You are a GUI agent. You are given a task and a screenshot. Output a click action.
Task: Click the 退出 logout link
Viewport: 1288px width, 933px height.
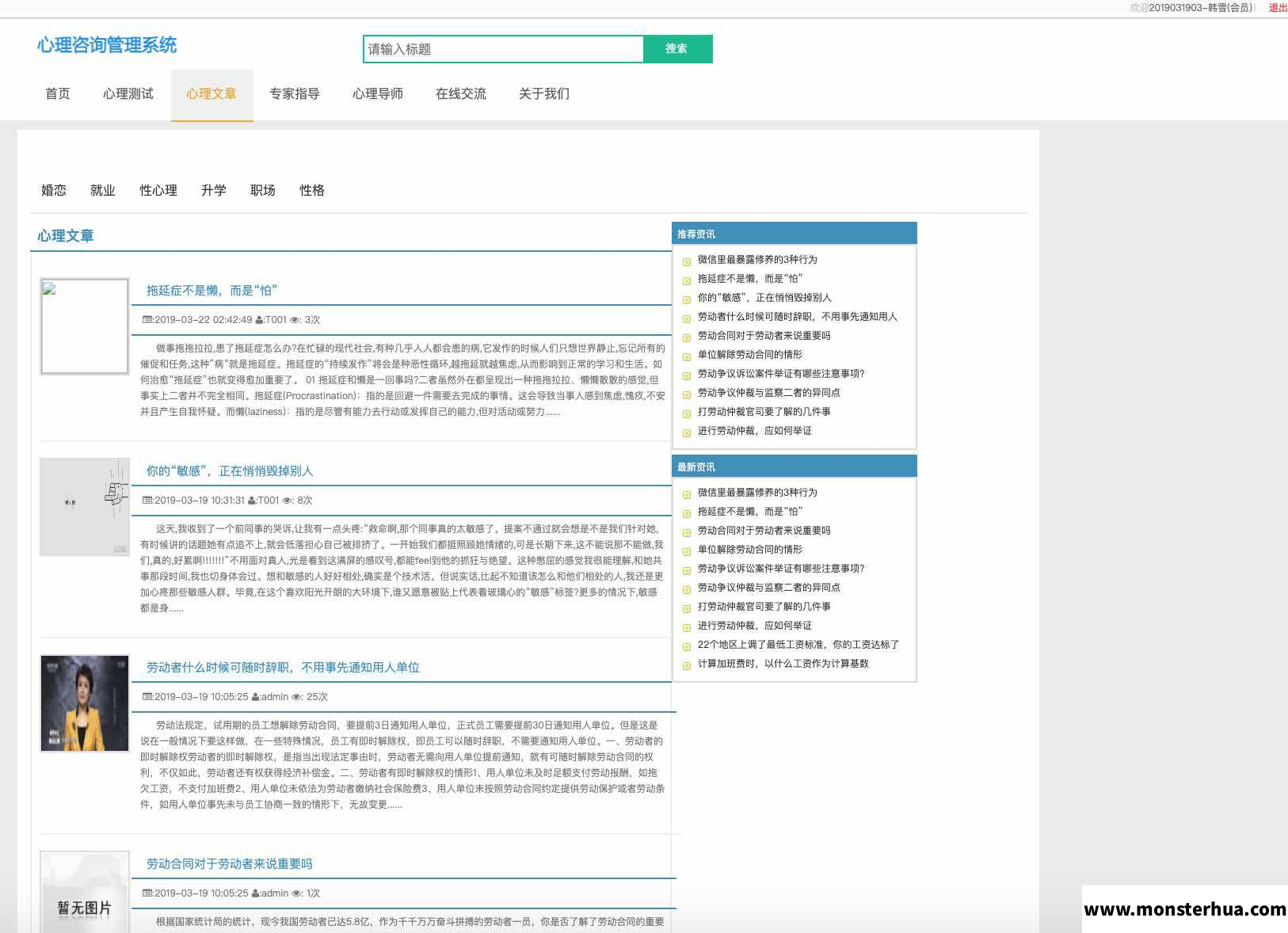coord(1278,8)
